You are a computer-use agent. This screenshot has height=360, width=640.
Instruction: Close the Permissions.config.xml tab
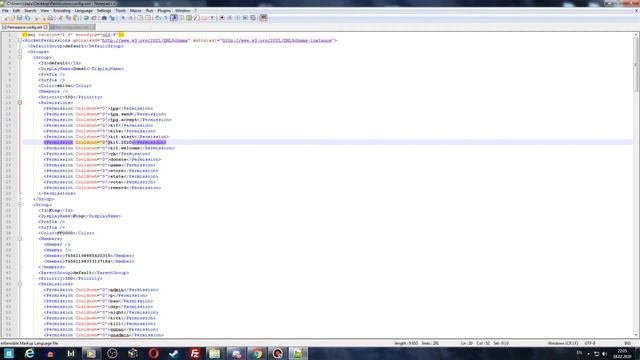[x=46, y=27]
